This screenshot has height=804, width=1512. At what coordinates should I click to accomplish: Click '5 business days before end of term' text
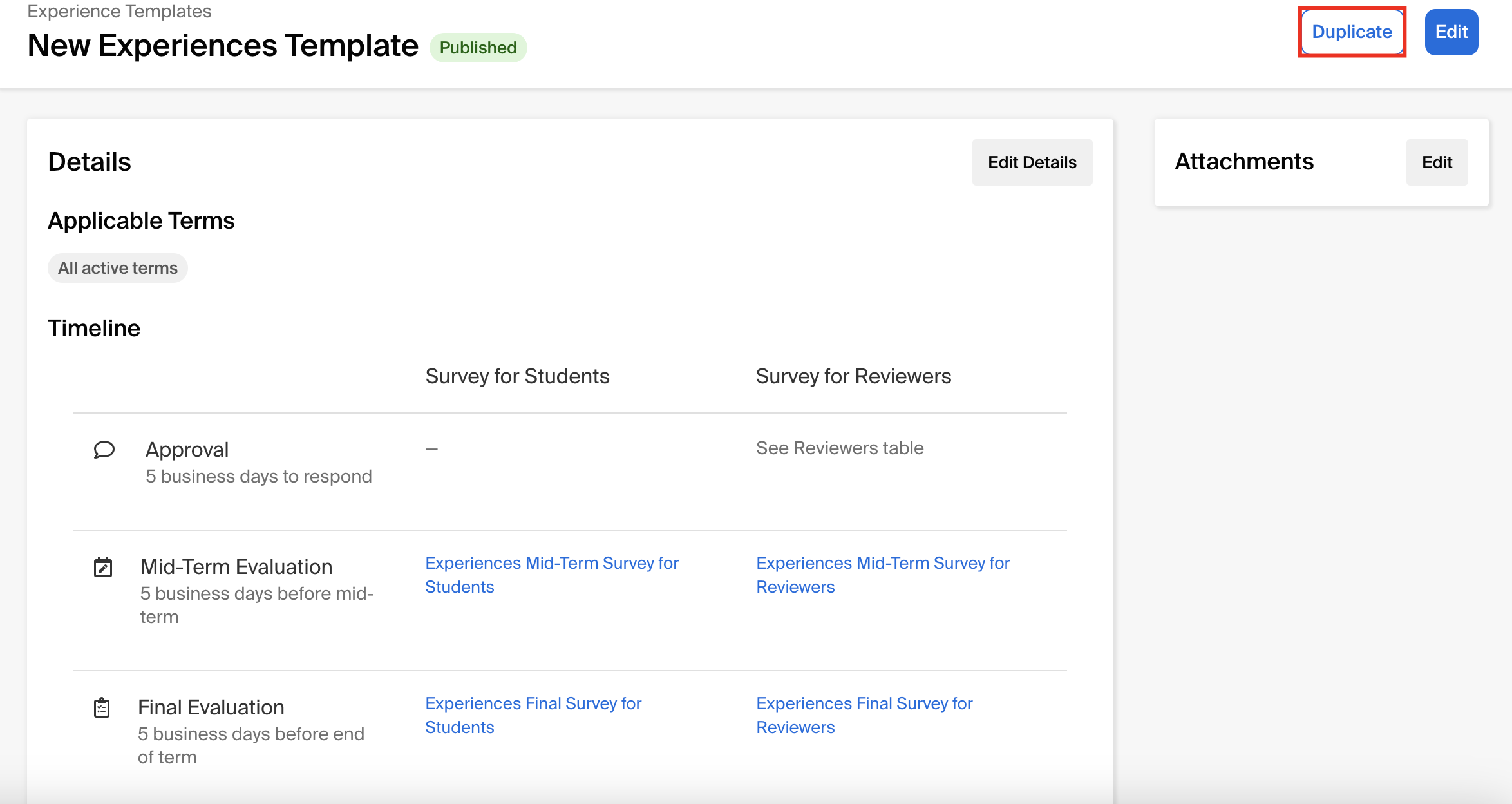coord(251,745)
